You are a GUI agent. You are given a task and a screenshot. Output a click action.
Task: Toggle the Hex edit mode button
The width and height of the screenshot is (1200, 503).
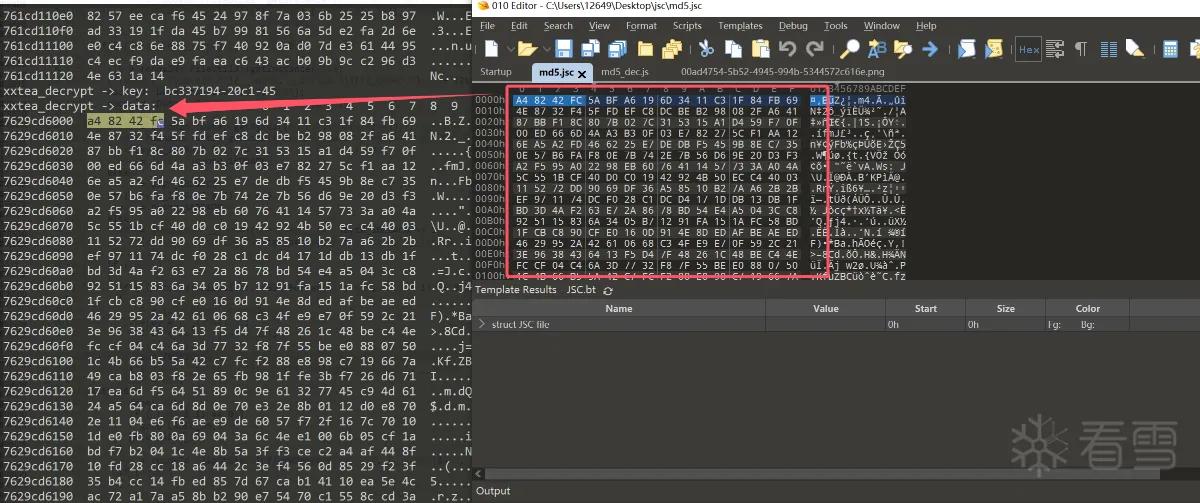coord(1027,48)
